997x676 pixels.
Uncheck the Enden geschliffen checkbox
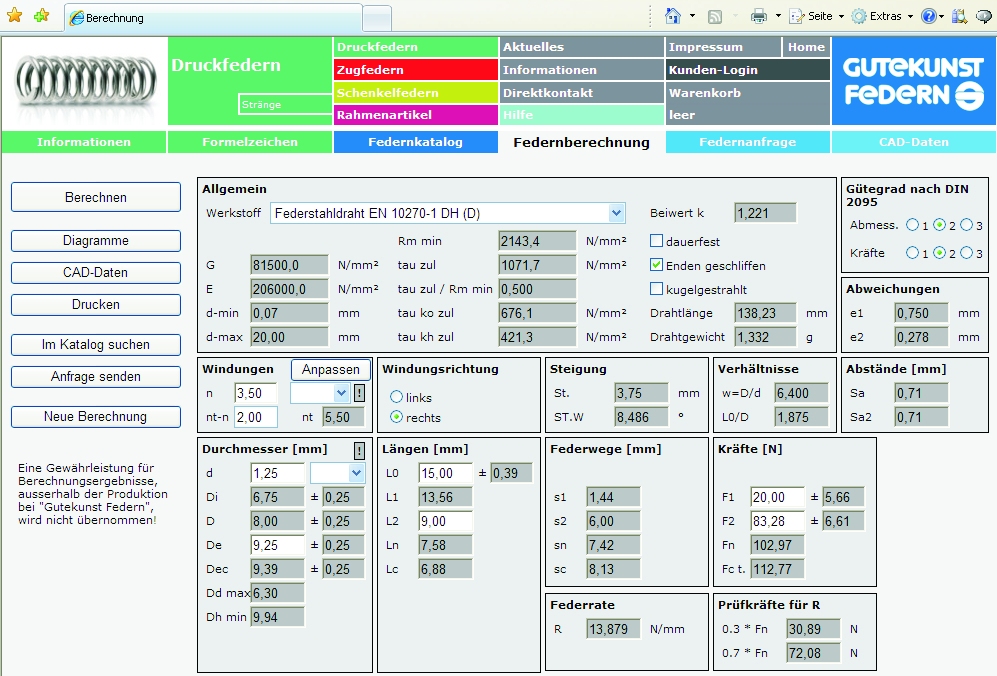point(657,265)
